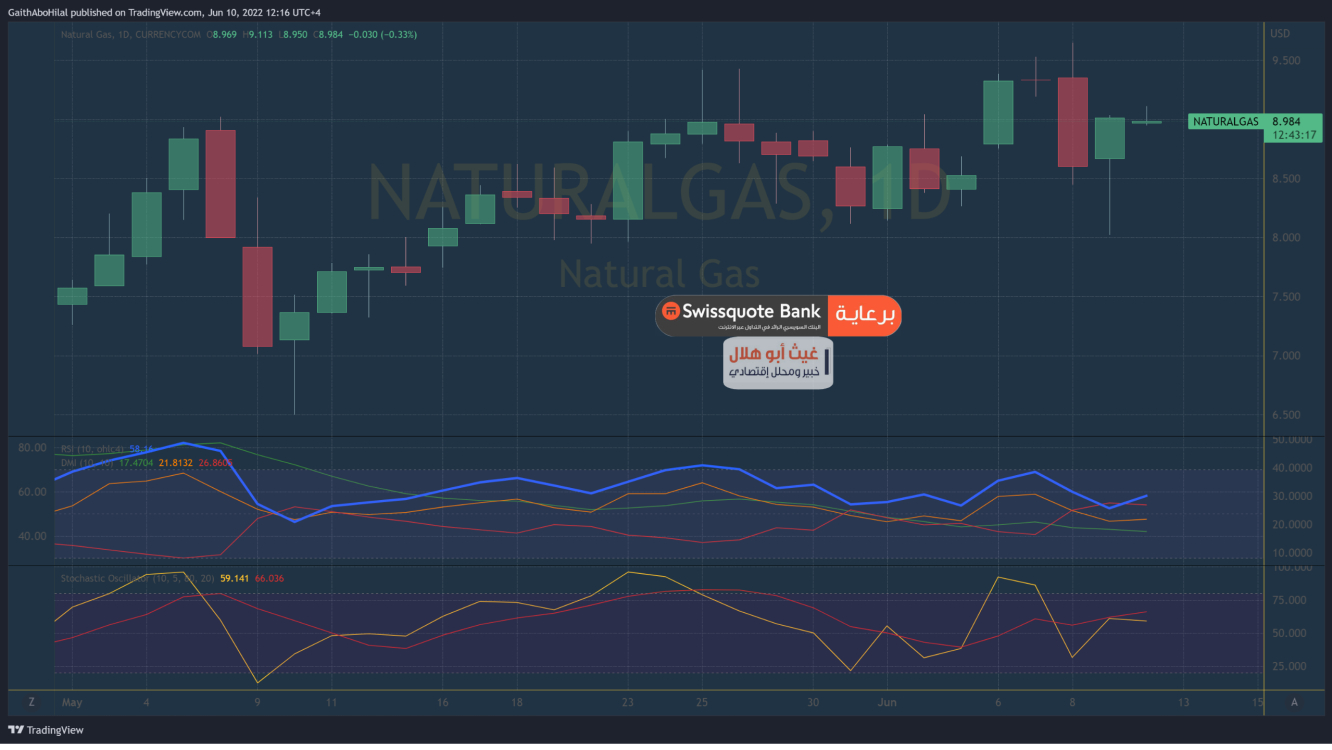Viewport: 1332px width, 750px height.
Task: Click date 30 on time axis
Action: pyautogui.click(x=813, y=702)
